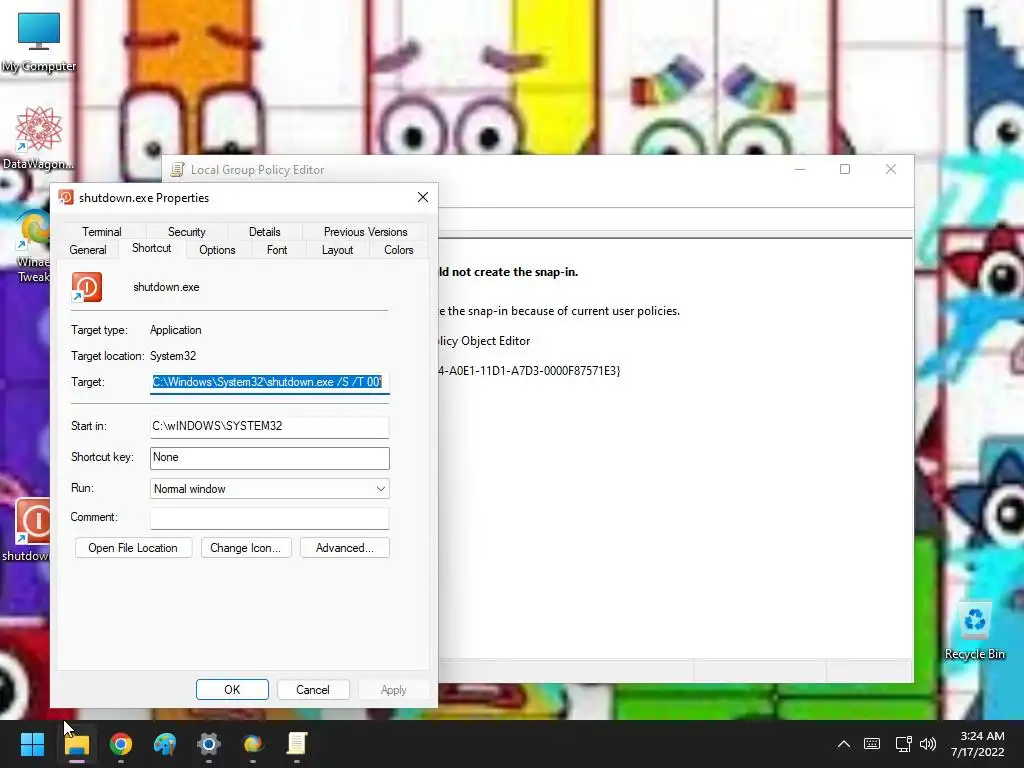Open the touch keyboard tray icon
The image size is (1024, 768).
point(872,744)
